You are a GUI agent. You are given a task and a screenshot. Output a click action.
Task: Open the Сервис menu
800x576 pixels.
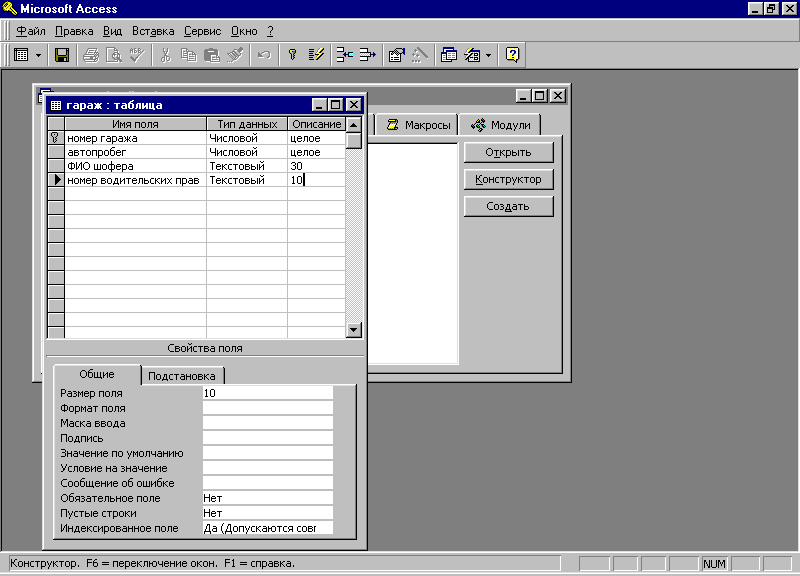click(203, 31)
